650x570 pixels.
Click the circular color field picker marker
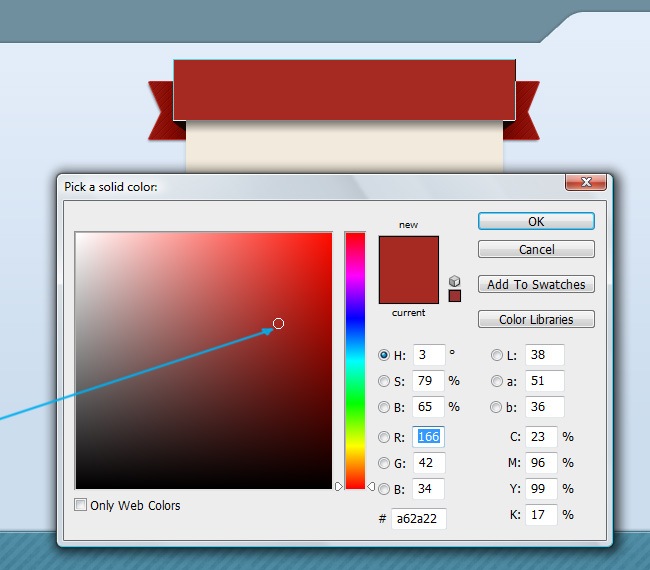pos(278,323)
